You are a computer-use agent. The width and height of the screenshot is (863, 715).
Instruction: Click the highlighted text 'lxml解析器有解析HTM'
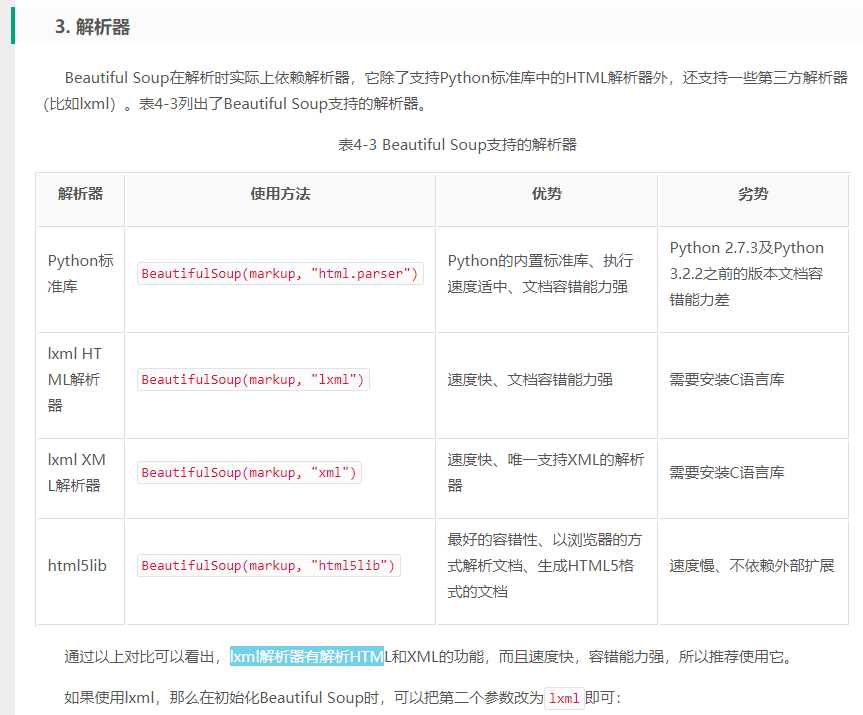(307, 656)
